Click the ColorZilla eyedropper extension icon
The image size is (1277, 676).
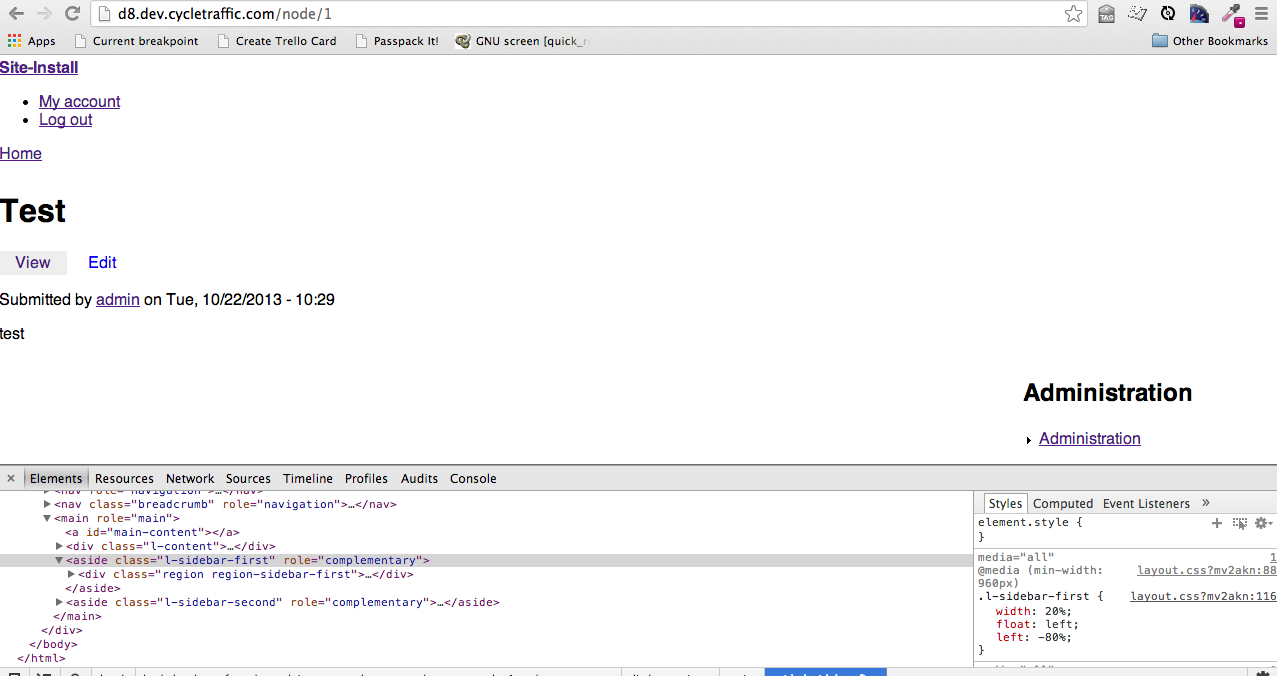tap(1232, 14)
